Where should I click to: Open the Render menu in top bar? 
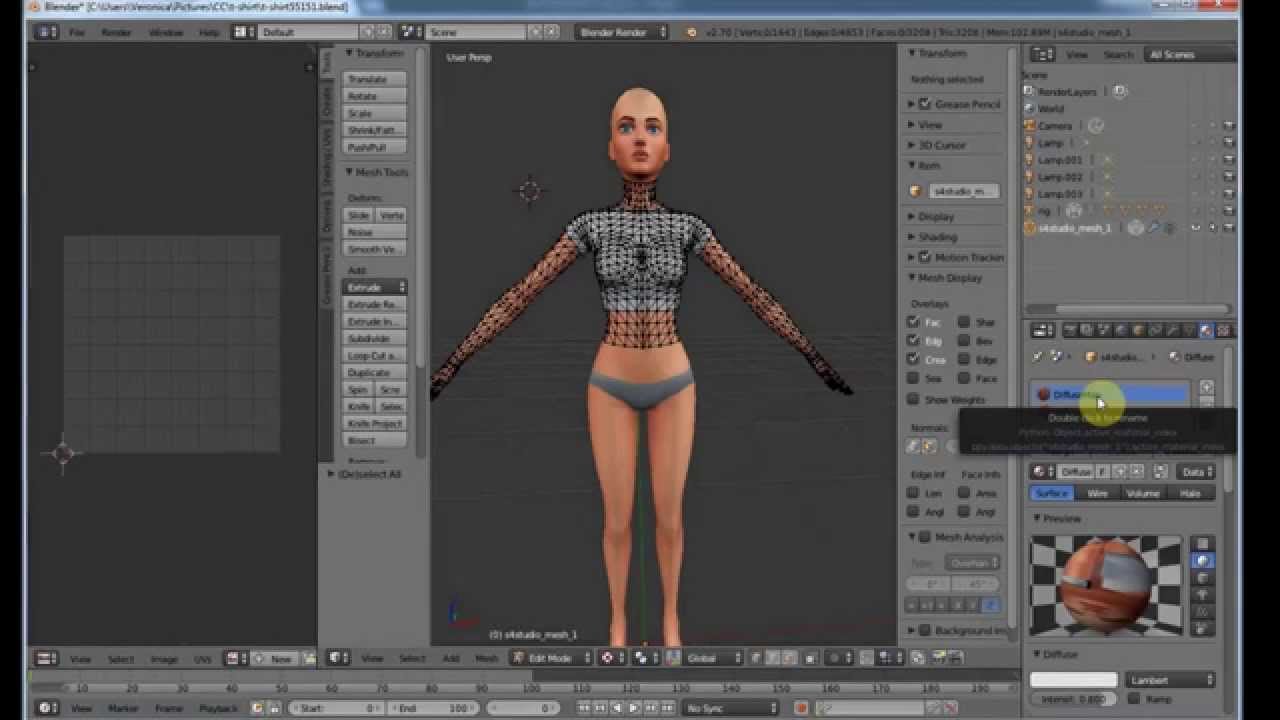click(117, 32)
